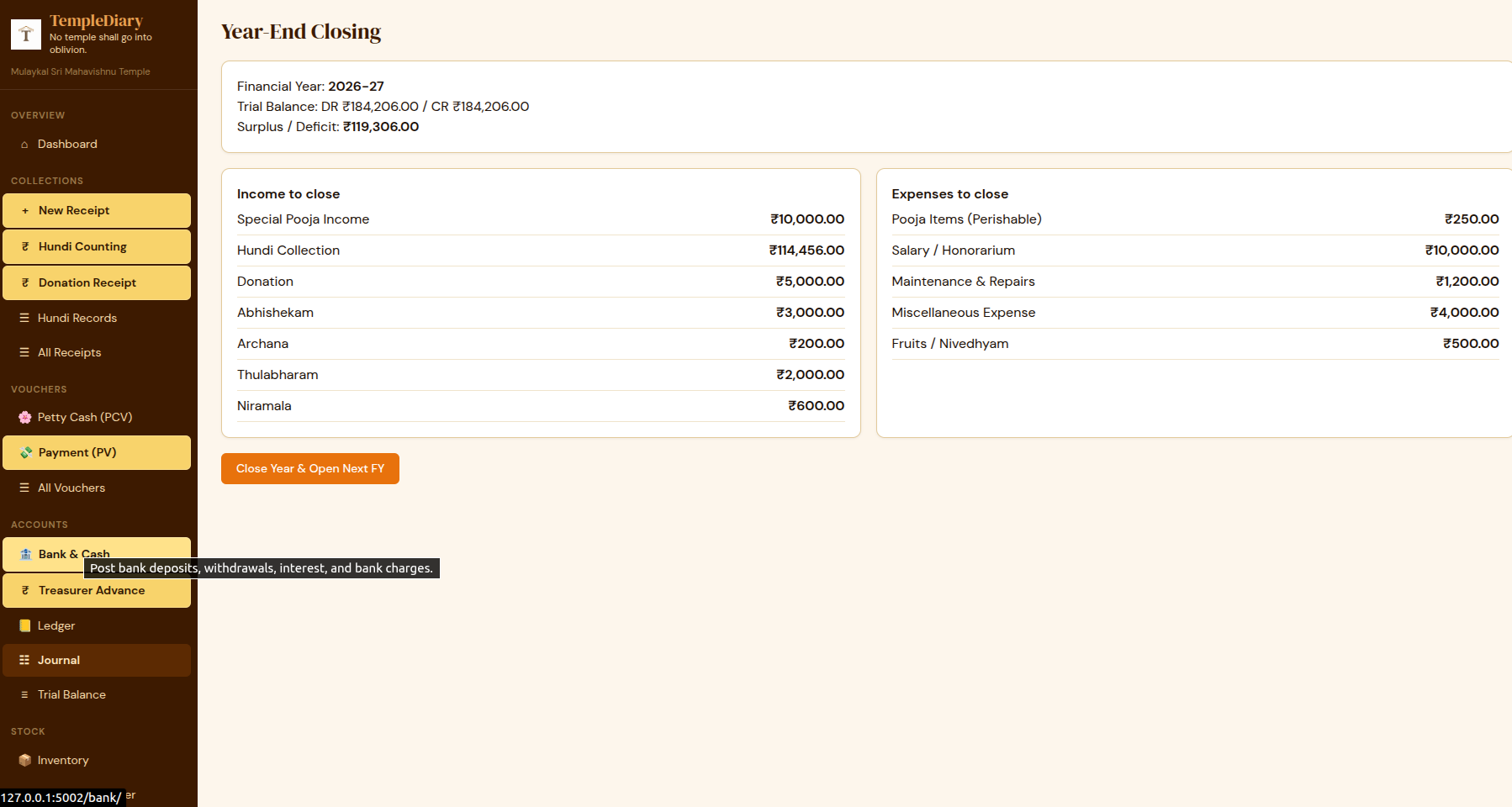Click the plus icon on New Receipt
The width and height of the screenshot is (1512, 807).
25,211
